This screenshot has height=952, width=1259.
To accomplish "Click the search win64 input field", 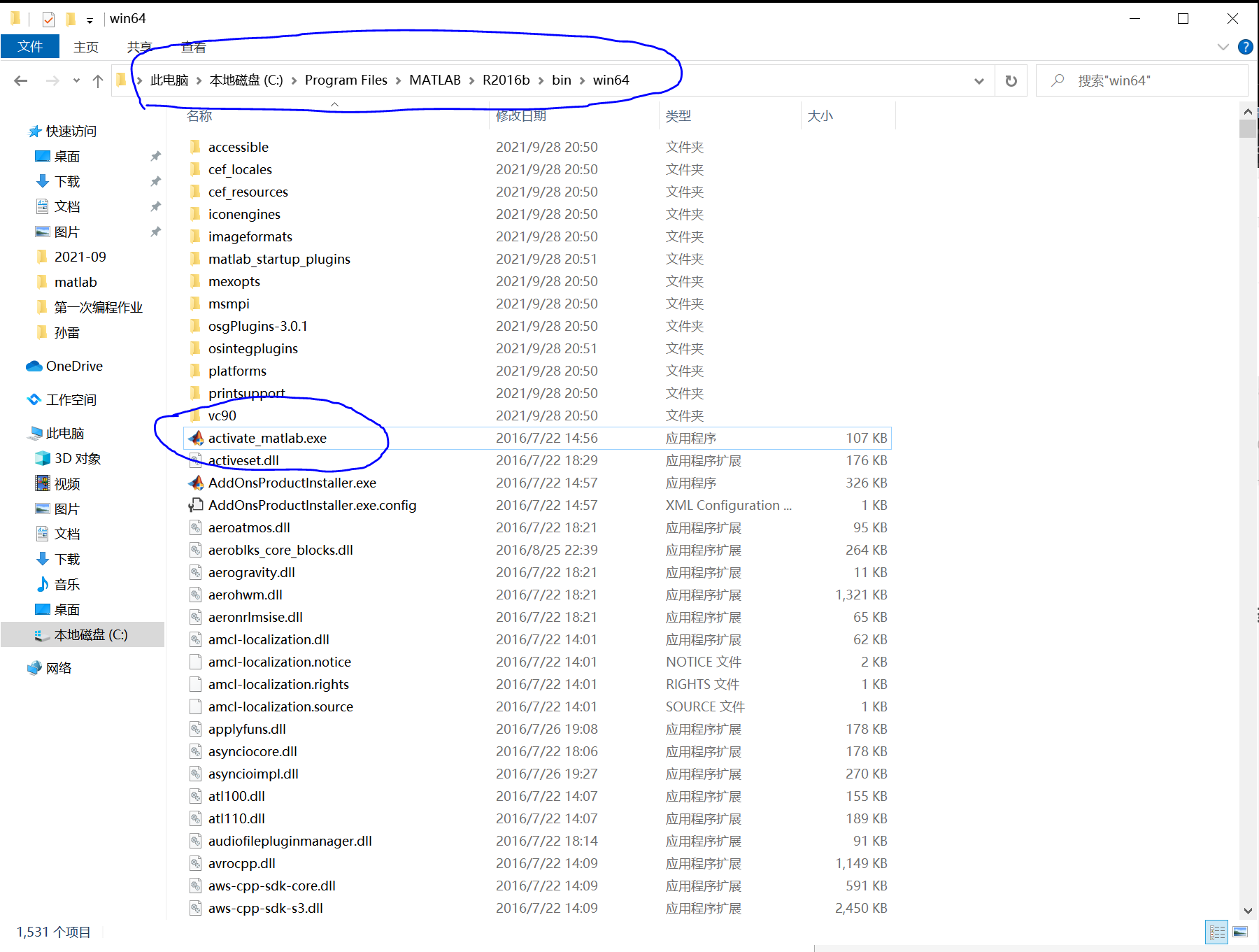I will (1141, 80).
